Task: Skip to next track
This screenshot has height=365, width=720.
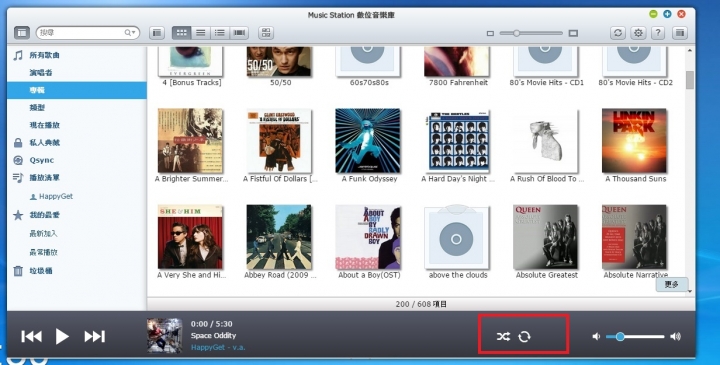Action: pos(95,337)
